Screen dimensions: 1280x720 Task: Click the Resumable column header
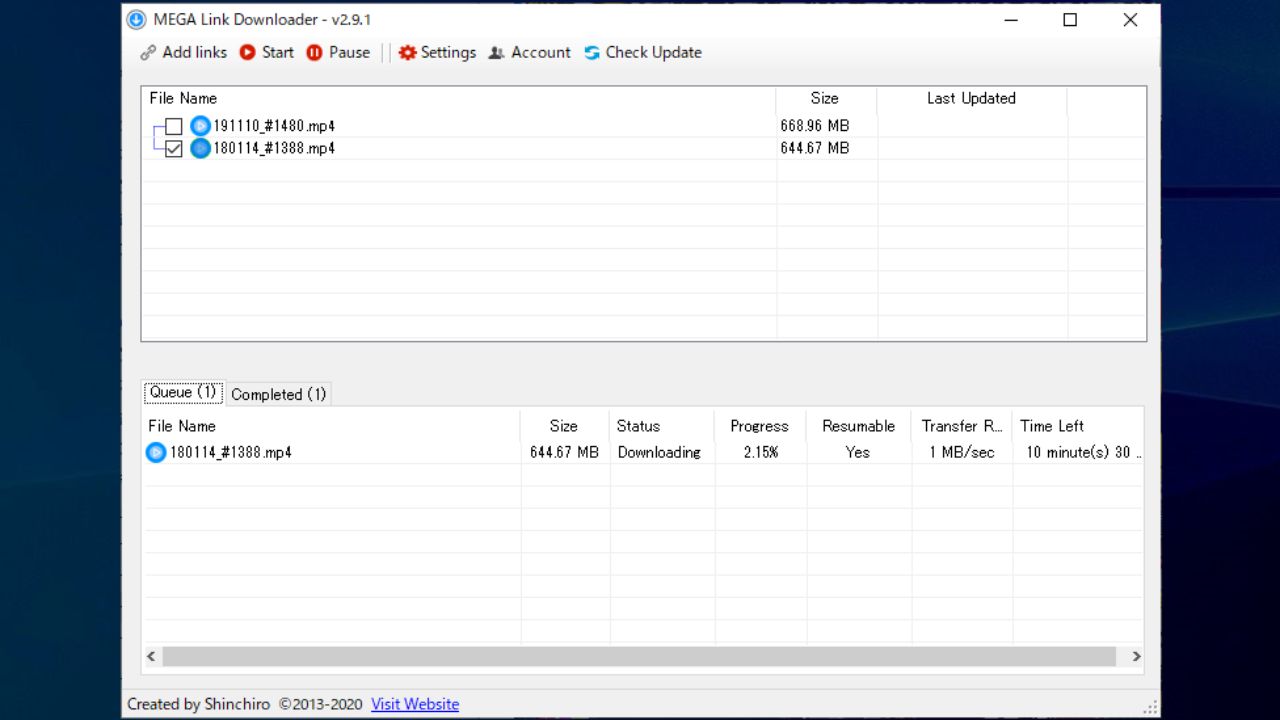859,426
